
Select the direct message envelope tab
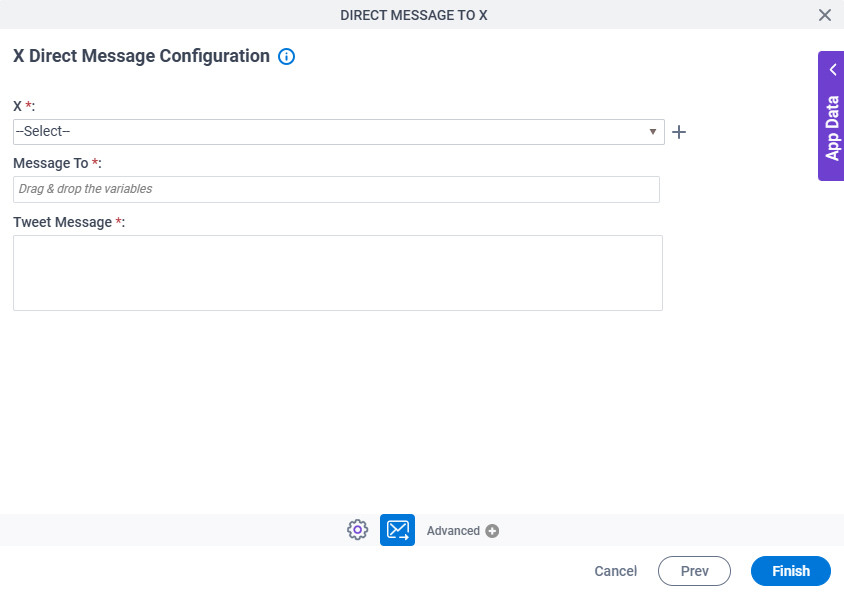tap(397, 530)
